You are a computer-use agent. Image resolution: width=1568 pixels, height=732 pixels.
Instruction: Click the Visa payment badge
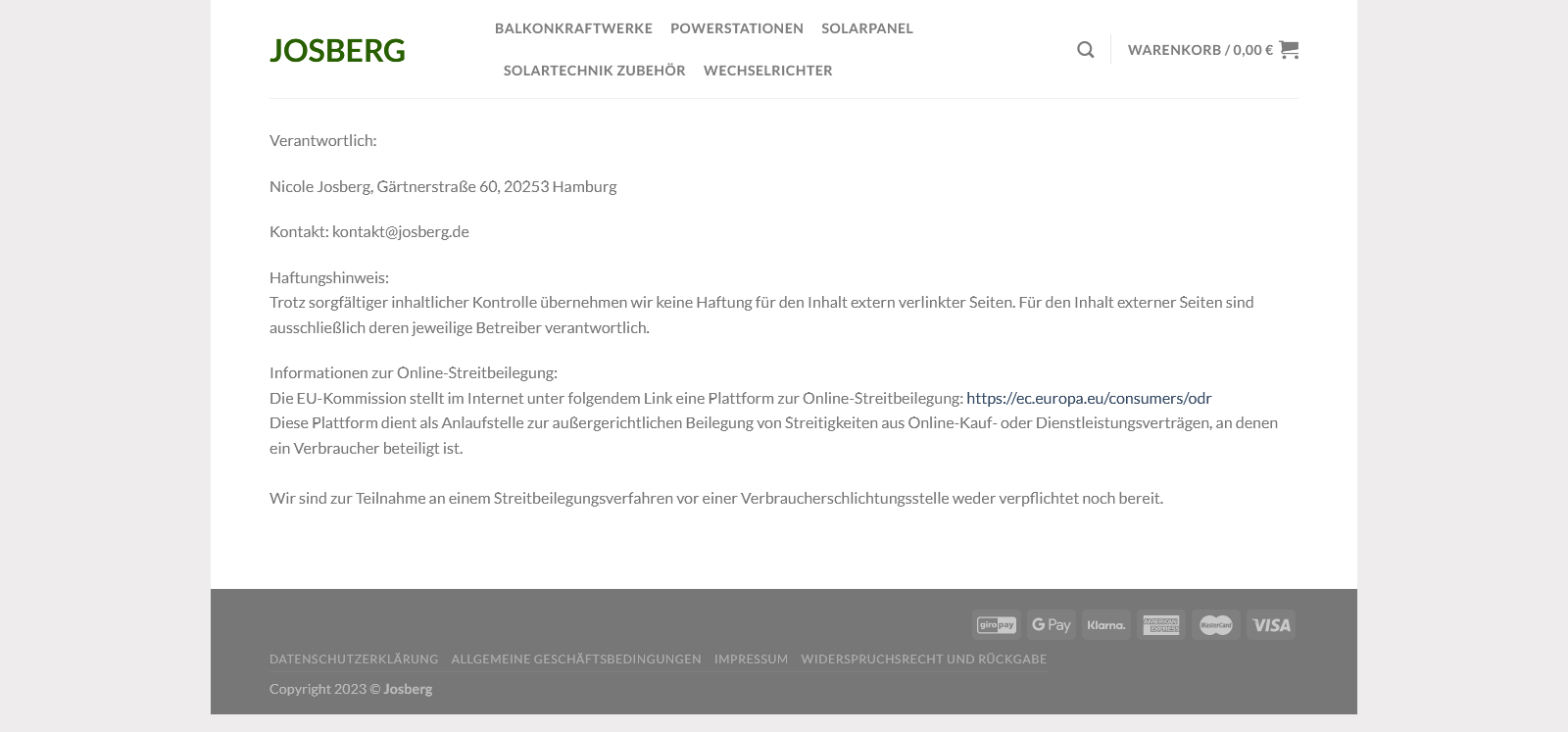1271,625
